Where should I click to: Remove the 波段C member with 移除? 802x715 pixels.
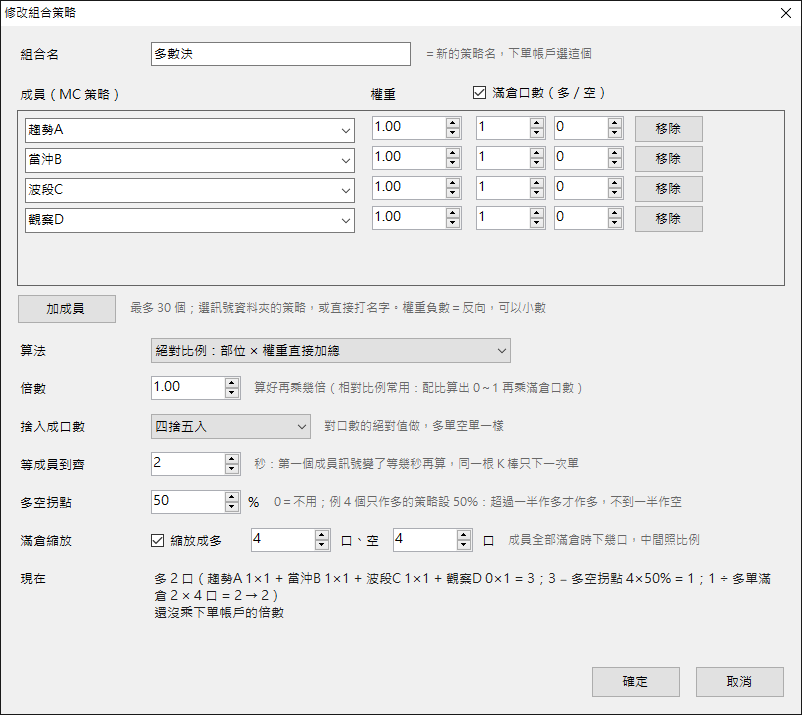(x=669, y=189)
